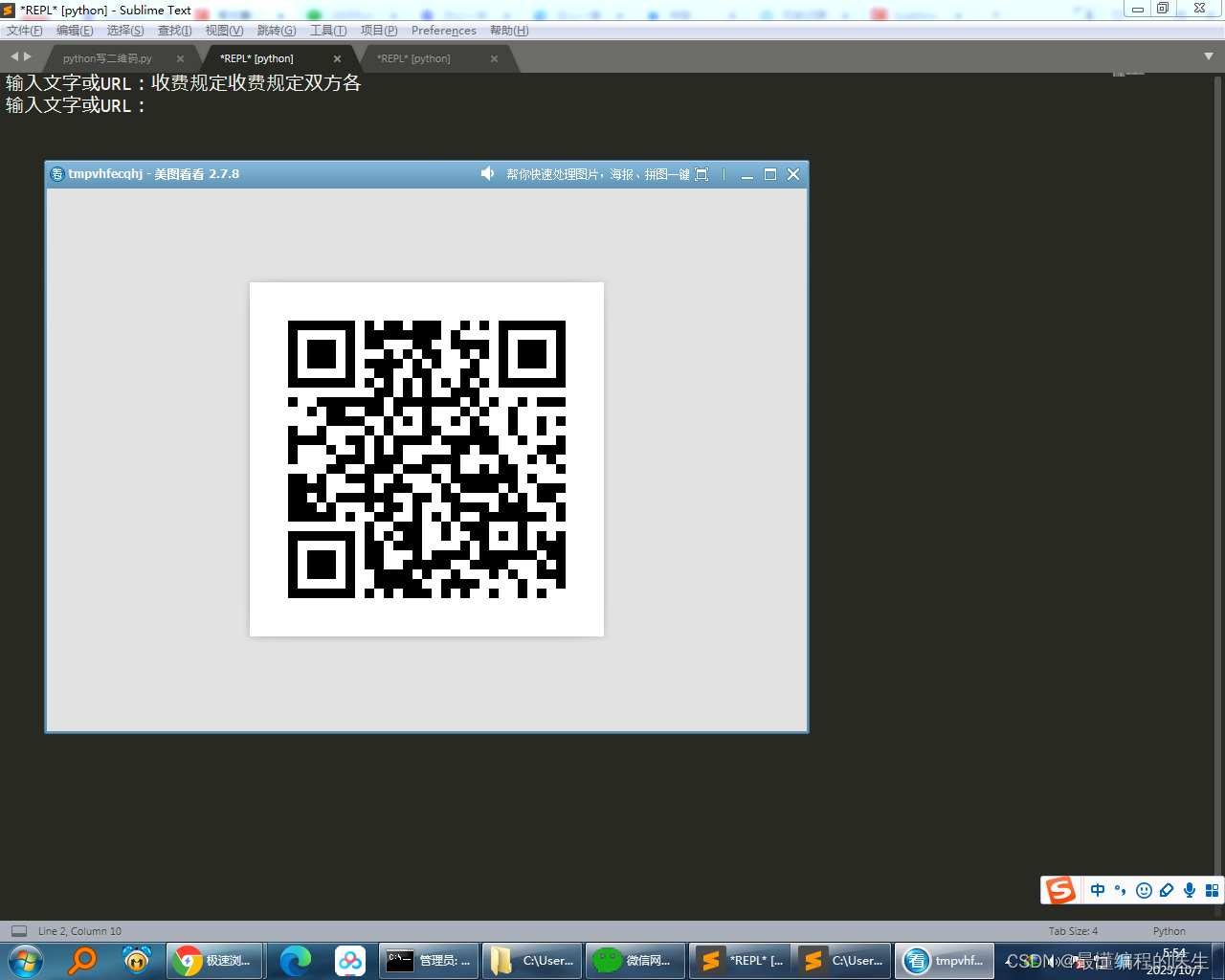Click the QR code image in the viewer
Image resolution: width=1225 pixels, height=980 pixels.
tap(426, 458)
